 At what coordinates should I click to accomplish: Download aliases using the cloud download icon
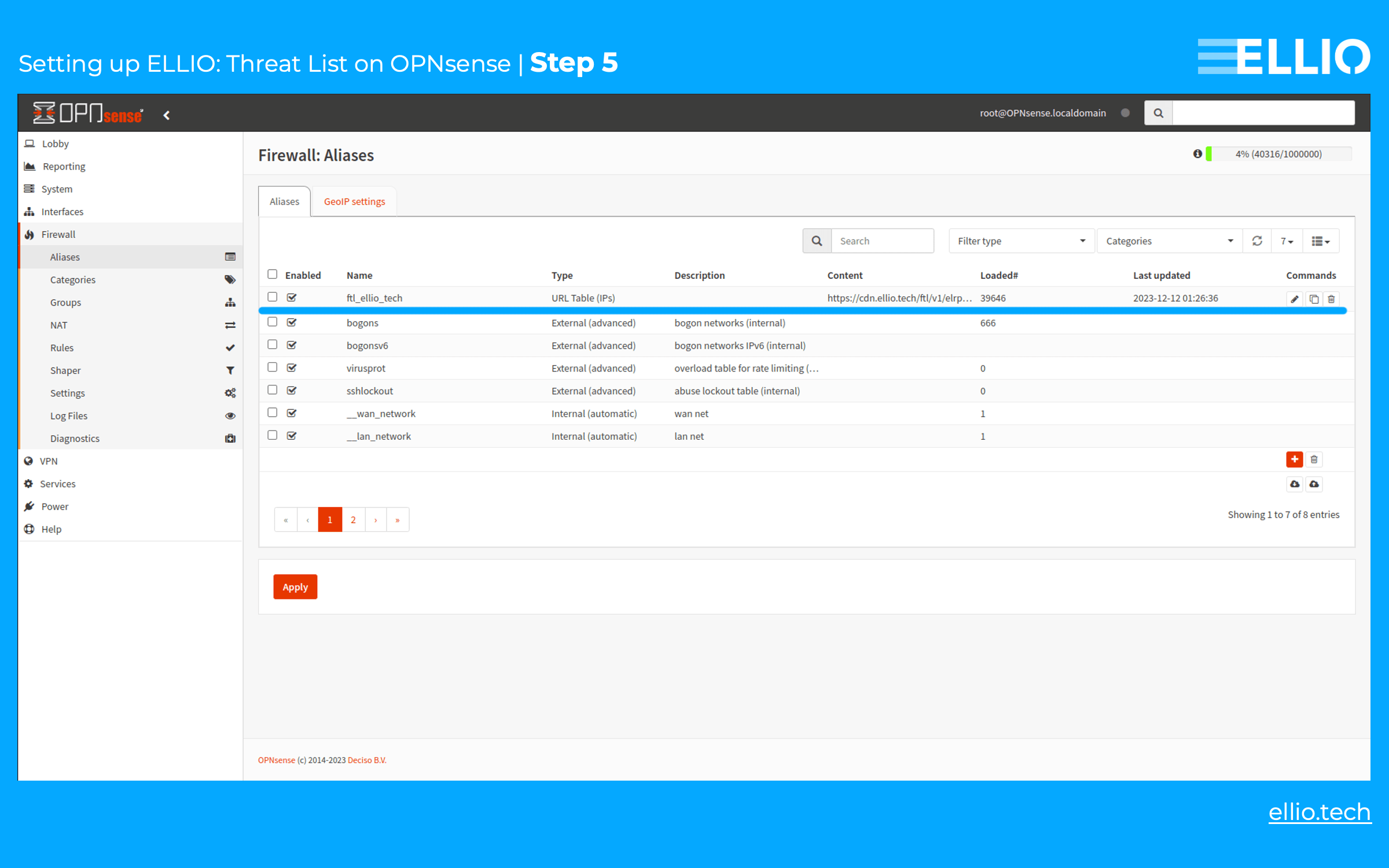[x=1295, y=484]
